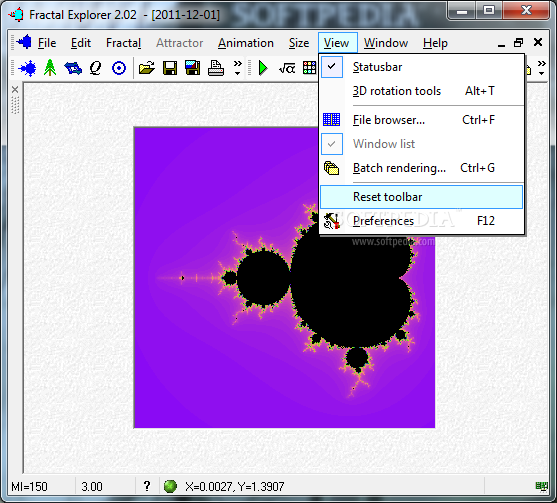This screenshot has height=503, width=557.
Task: Open Preferences F12 menu entry
Action: (x=422, y=221)
